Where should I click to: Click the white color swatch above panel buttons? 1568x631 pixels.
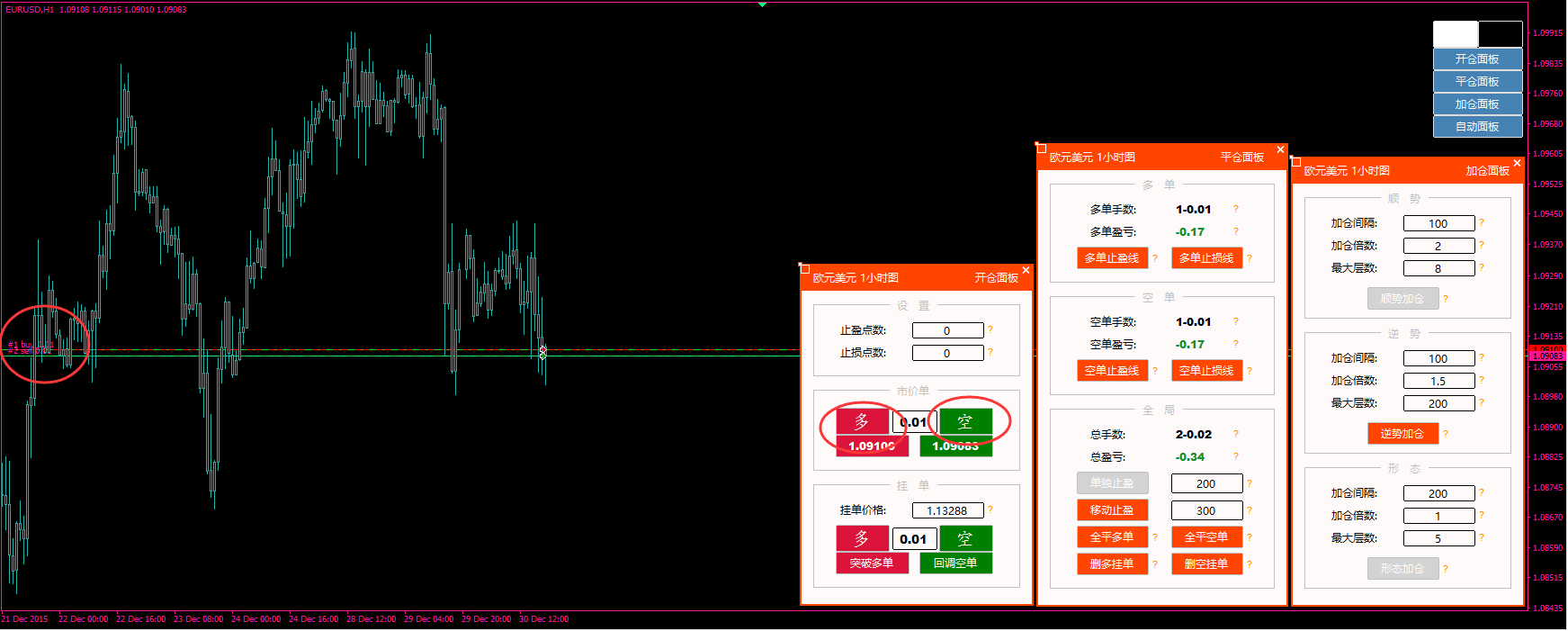[x=1455, y=34]
